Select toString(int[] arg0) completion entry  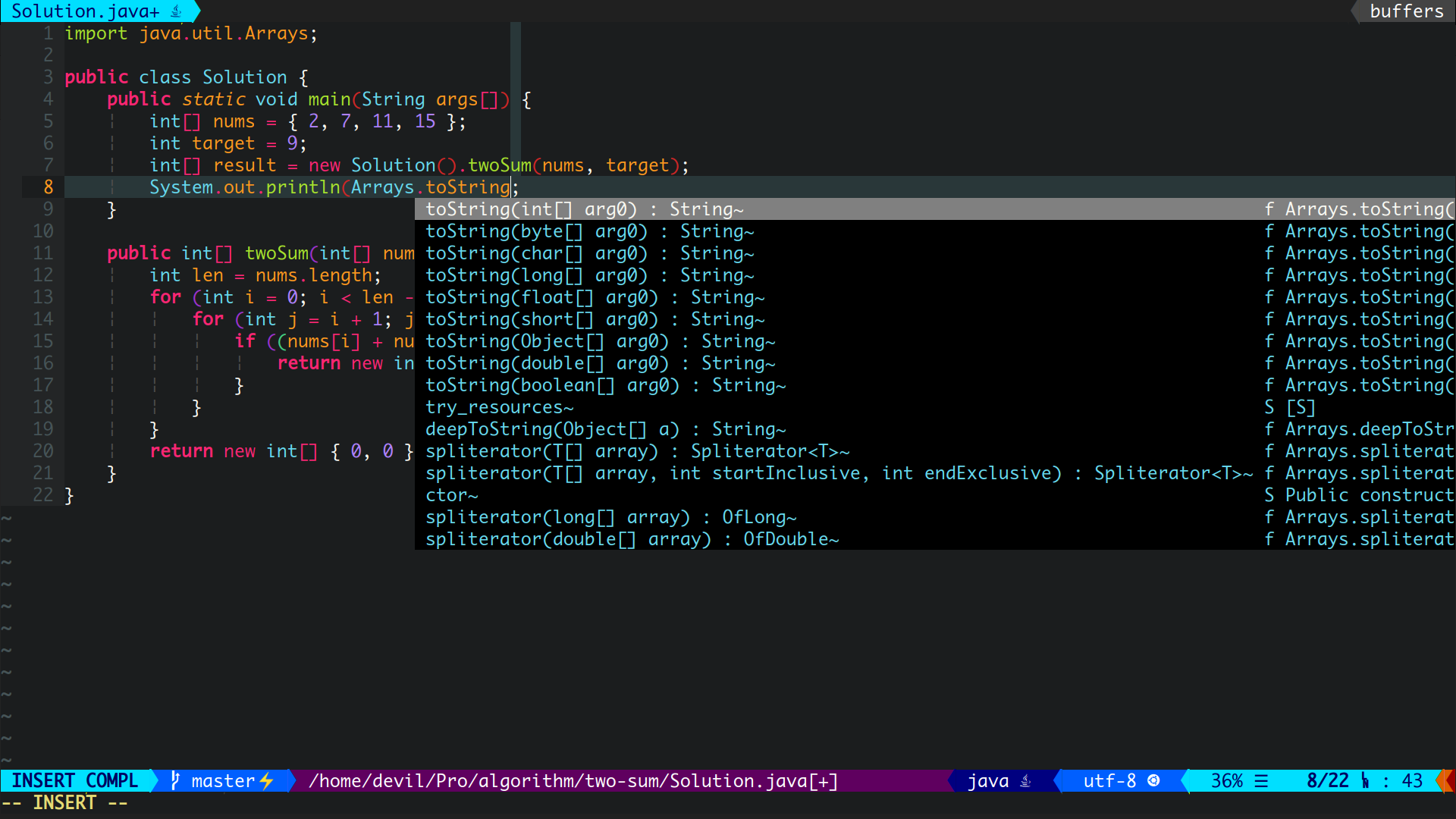[x=584, y=209]
